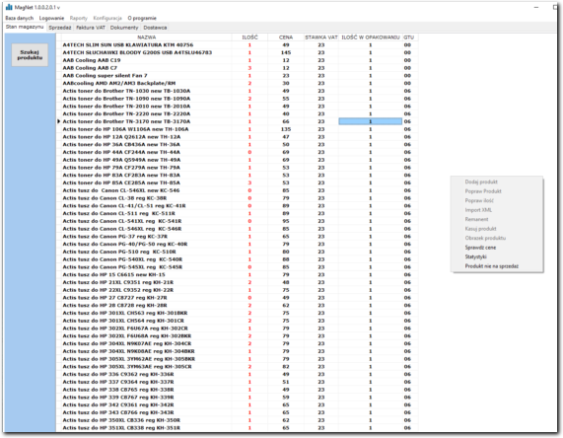Select the AAB Cooling AAB C7 row
The image size is (563, 438).
[x=237, y=68]
